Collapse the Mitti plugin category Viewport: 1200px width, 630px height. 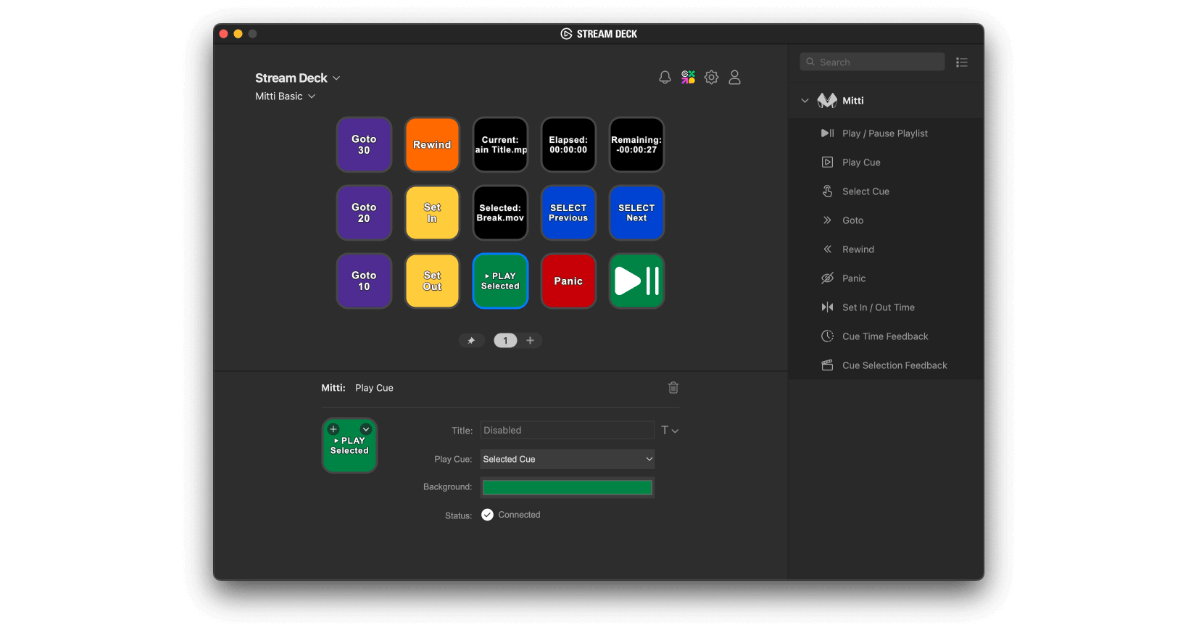tap(804, 100)
